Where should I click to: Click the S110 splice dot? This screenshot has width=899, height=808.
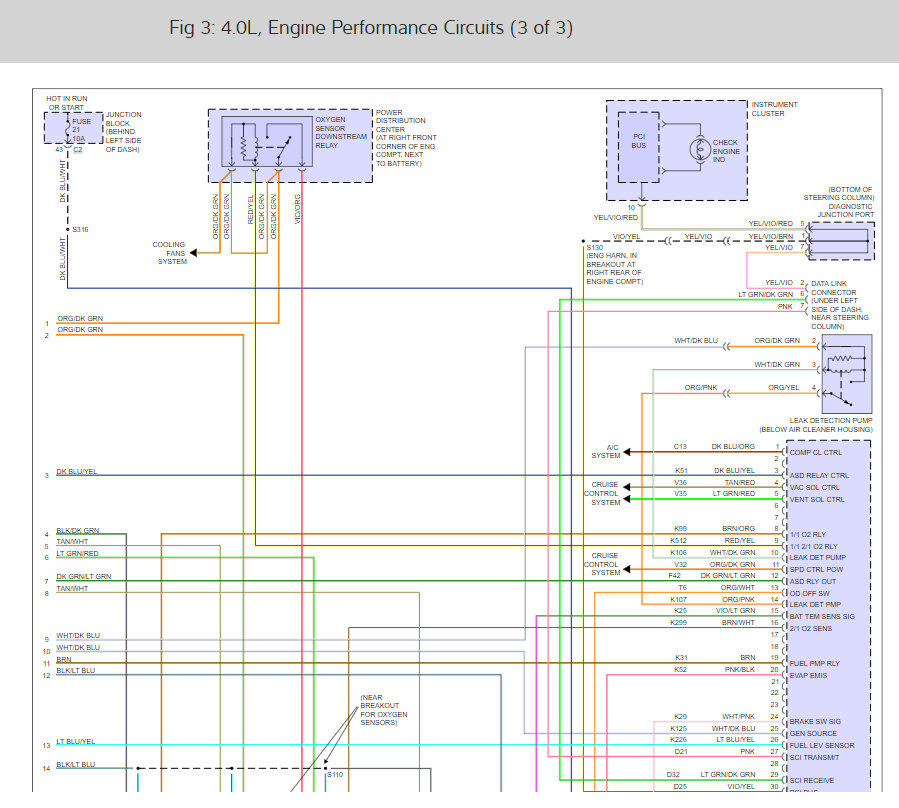click(x=326, y=768)
